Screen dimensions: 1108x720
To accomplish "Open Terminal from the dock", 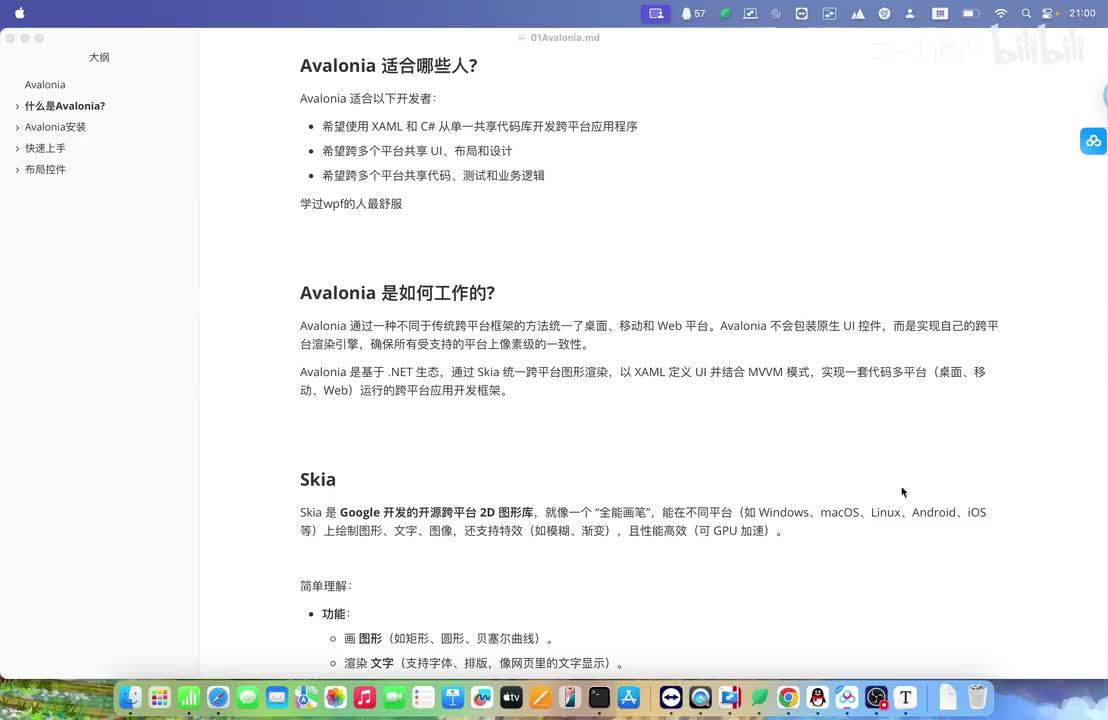I will pyautogui.click(x=599, y=698).
